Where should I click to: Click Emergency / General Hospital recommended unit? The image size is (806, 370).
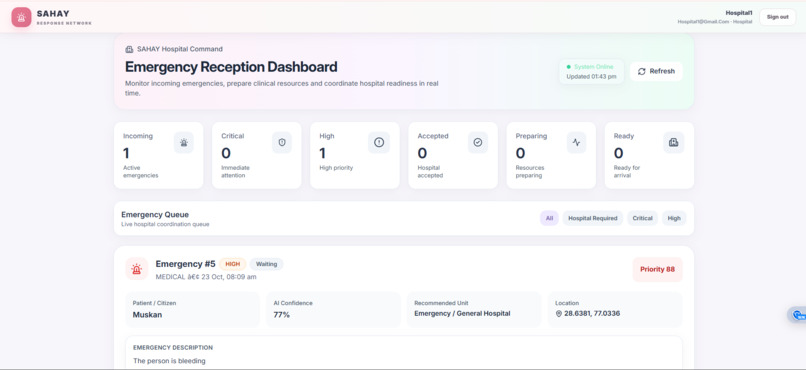pyautogui.click(x=462, y=313)
